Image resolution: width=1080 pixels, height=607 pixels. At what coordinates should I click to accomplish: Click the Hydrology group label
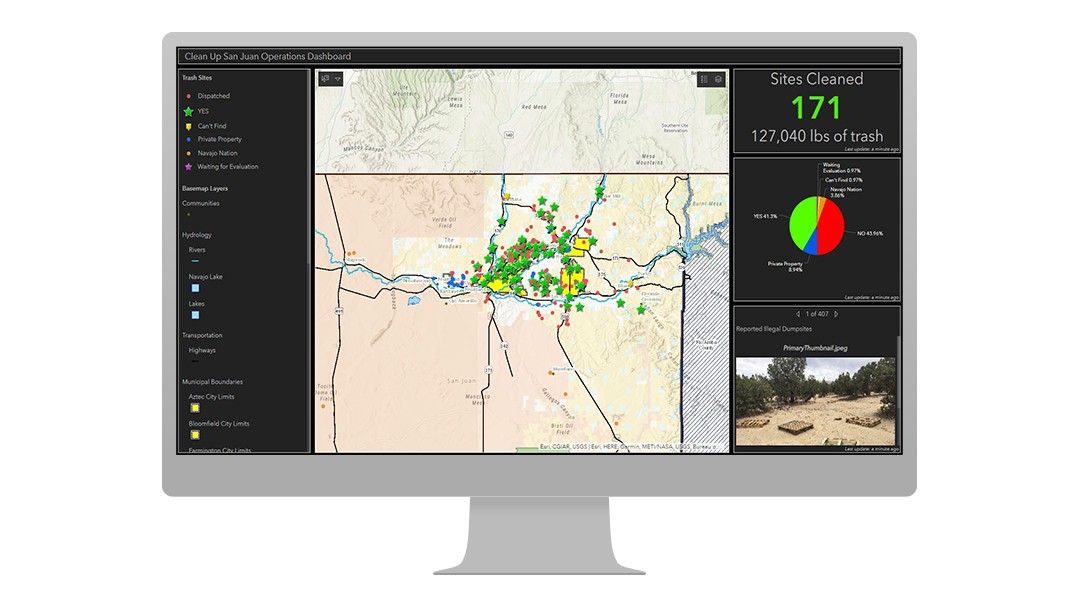(196, 235)
